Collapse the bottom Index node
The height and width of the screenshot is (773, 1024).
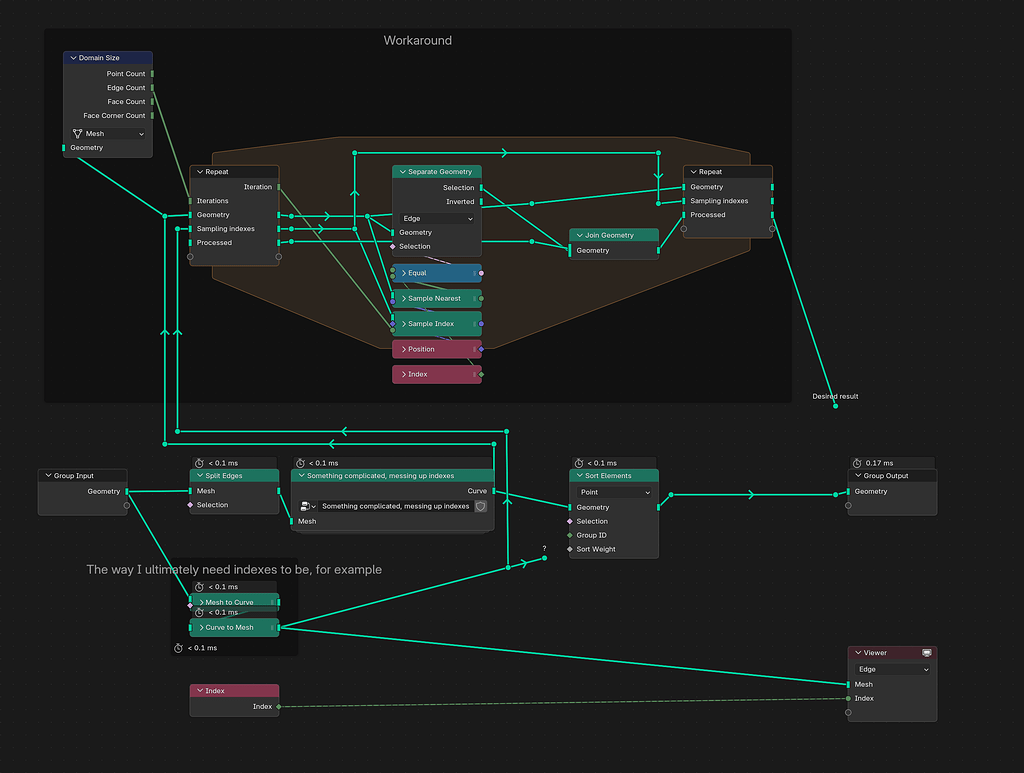coord(200,691)
